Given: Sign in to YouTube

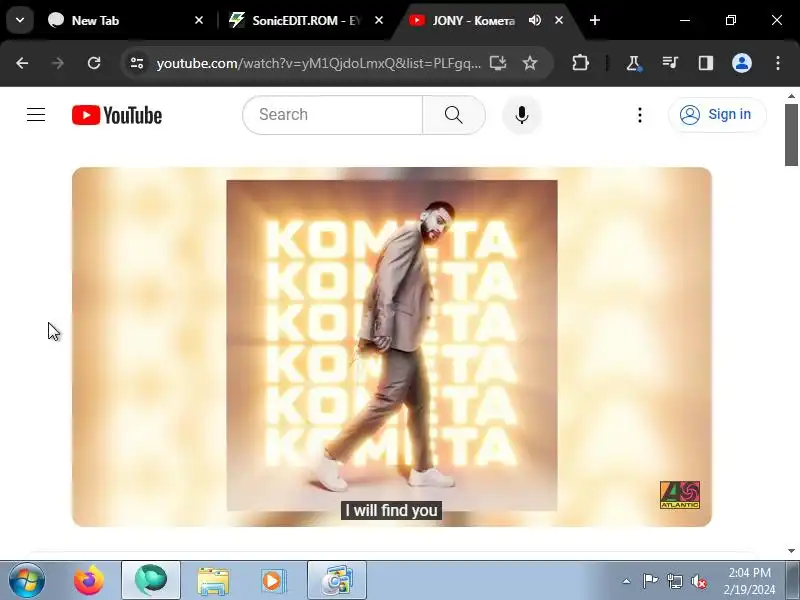Looking at the screenshot, I should (717, 114).
